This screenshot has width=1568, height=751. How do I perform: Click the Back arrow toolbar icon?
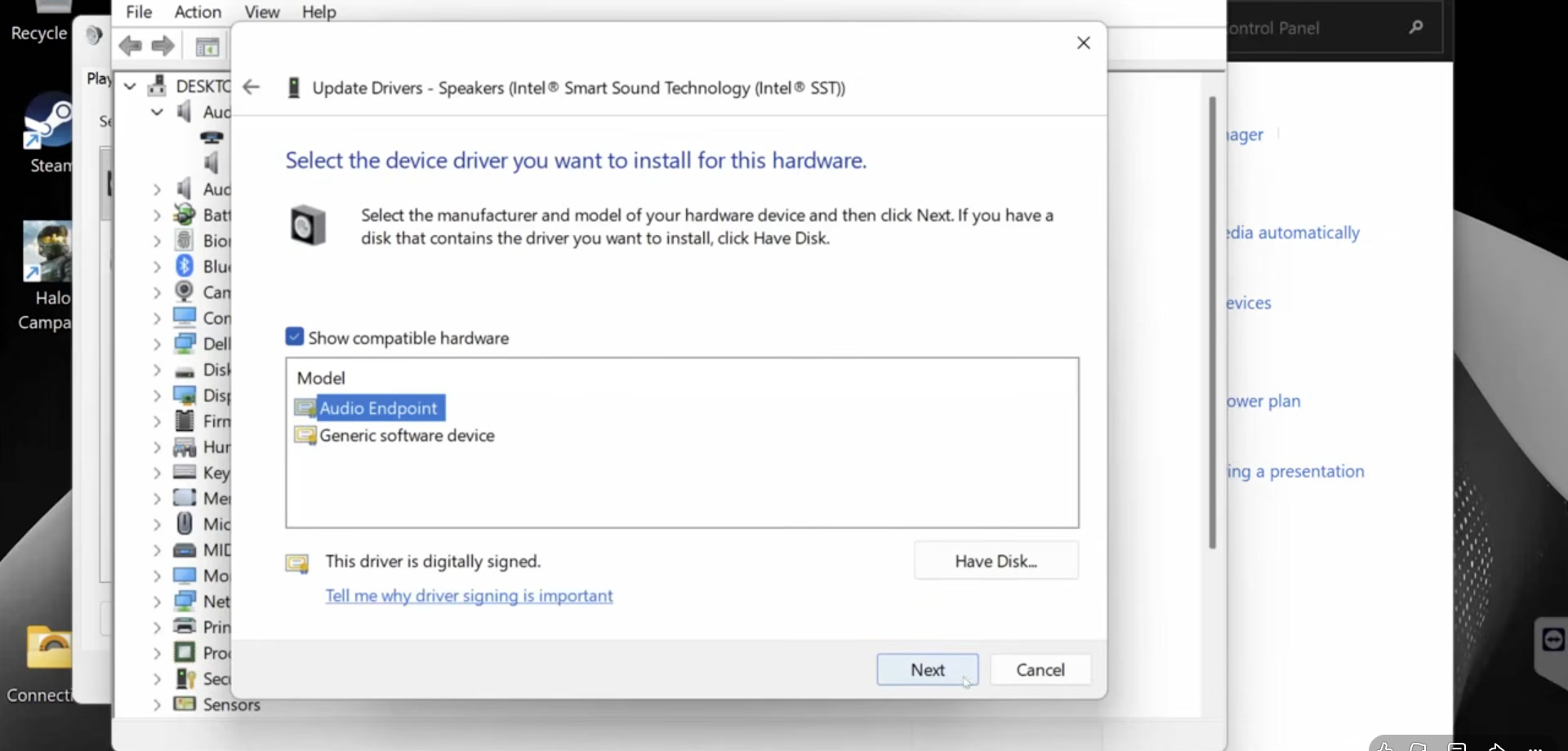point(130,46)
